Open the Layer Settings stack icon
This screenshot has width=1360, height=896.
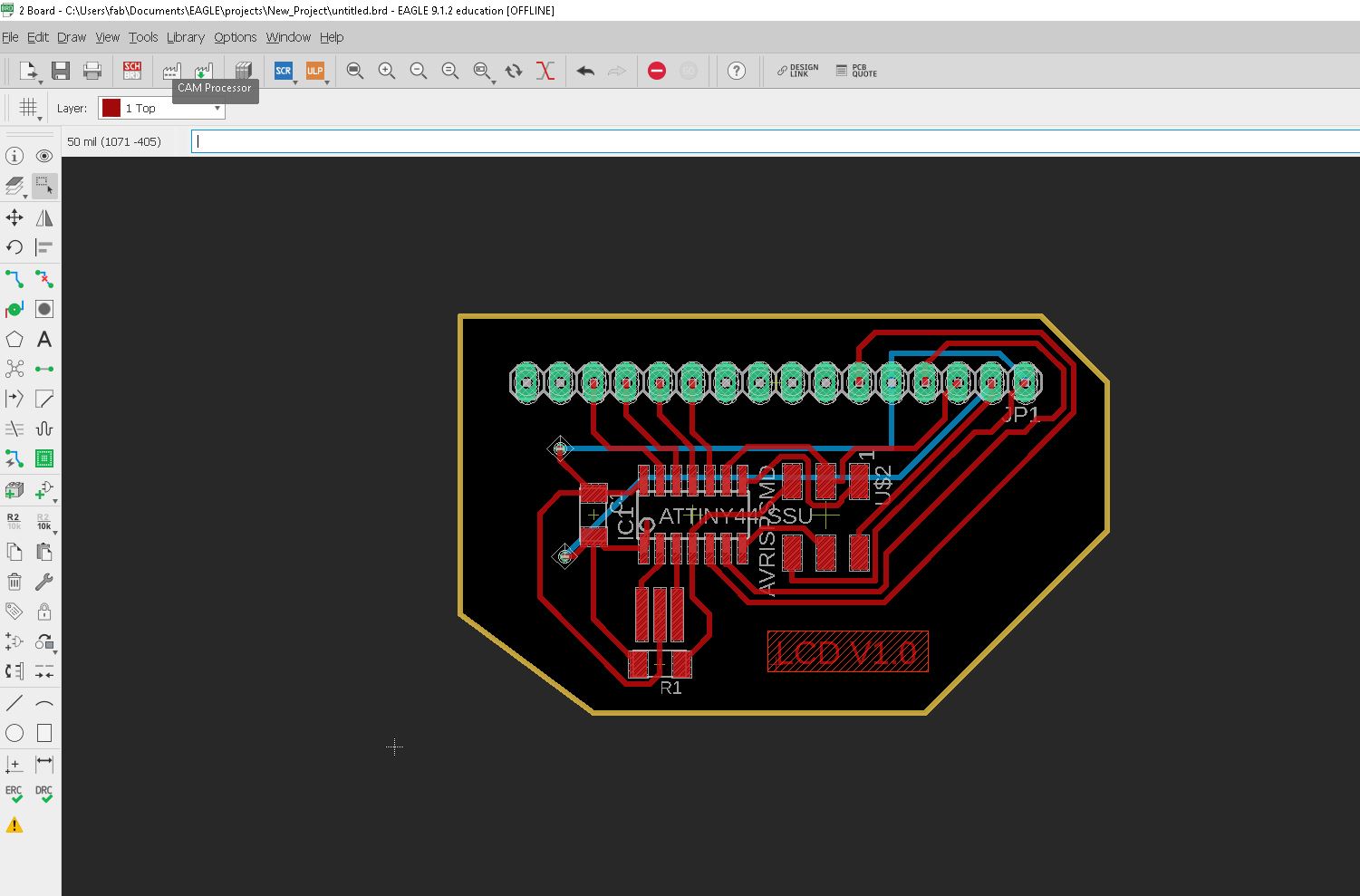tap(14, 186)
